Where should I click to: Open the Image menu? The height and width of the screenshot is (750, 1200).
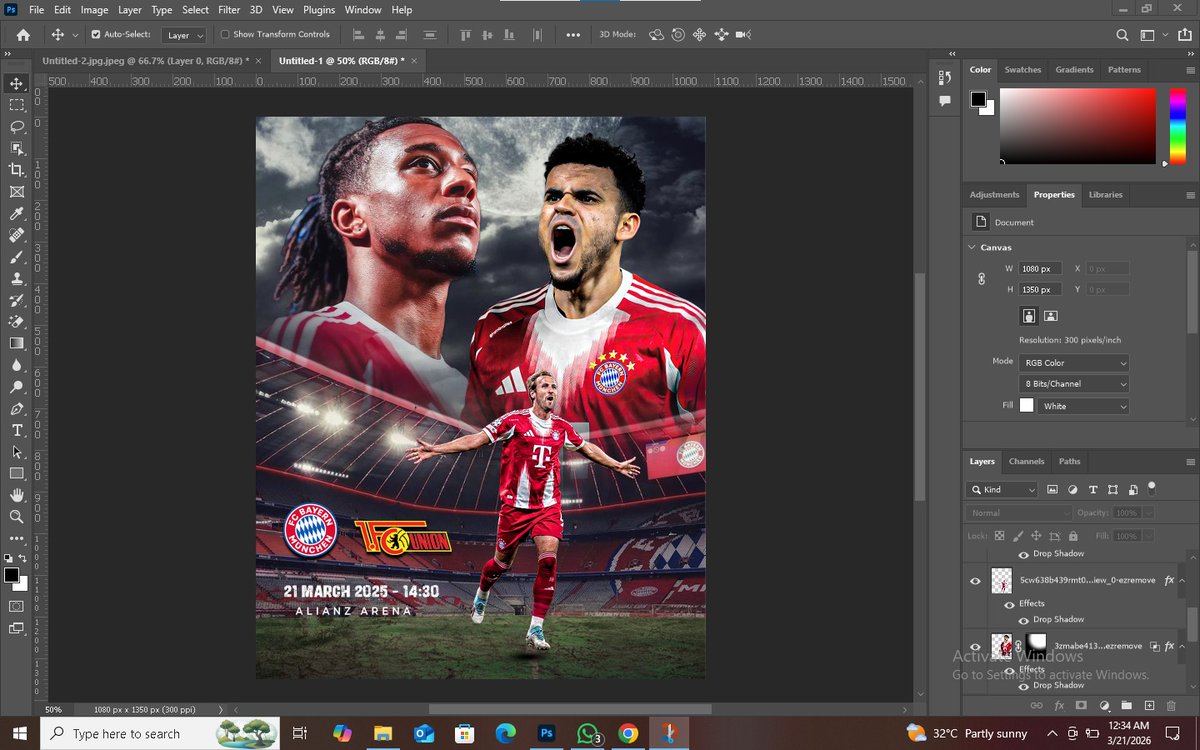pos(94,10)
